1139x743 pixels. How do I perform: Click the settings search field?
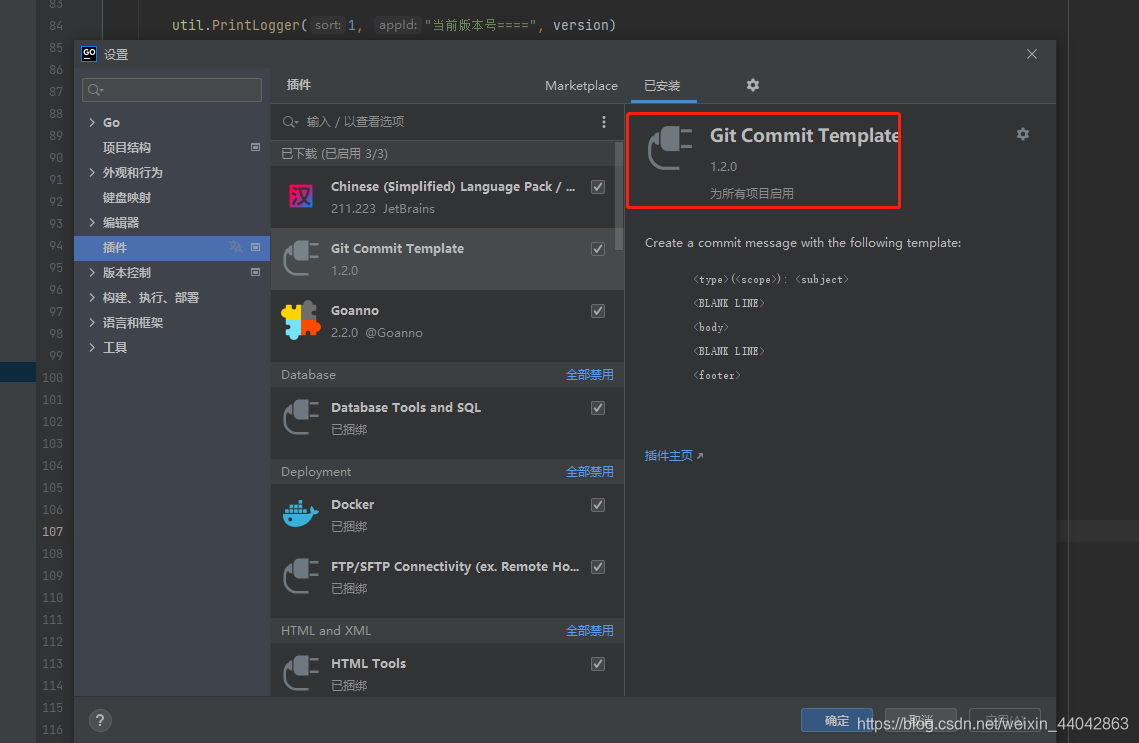[x=172, y=89]
